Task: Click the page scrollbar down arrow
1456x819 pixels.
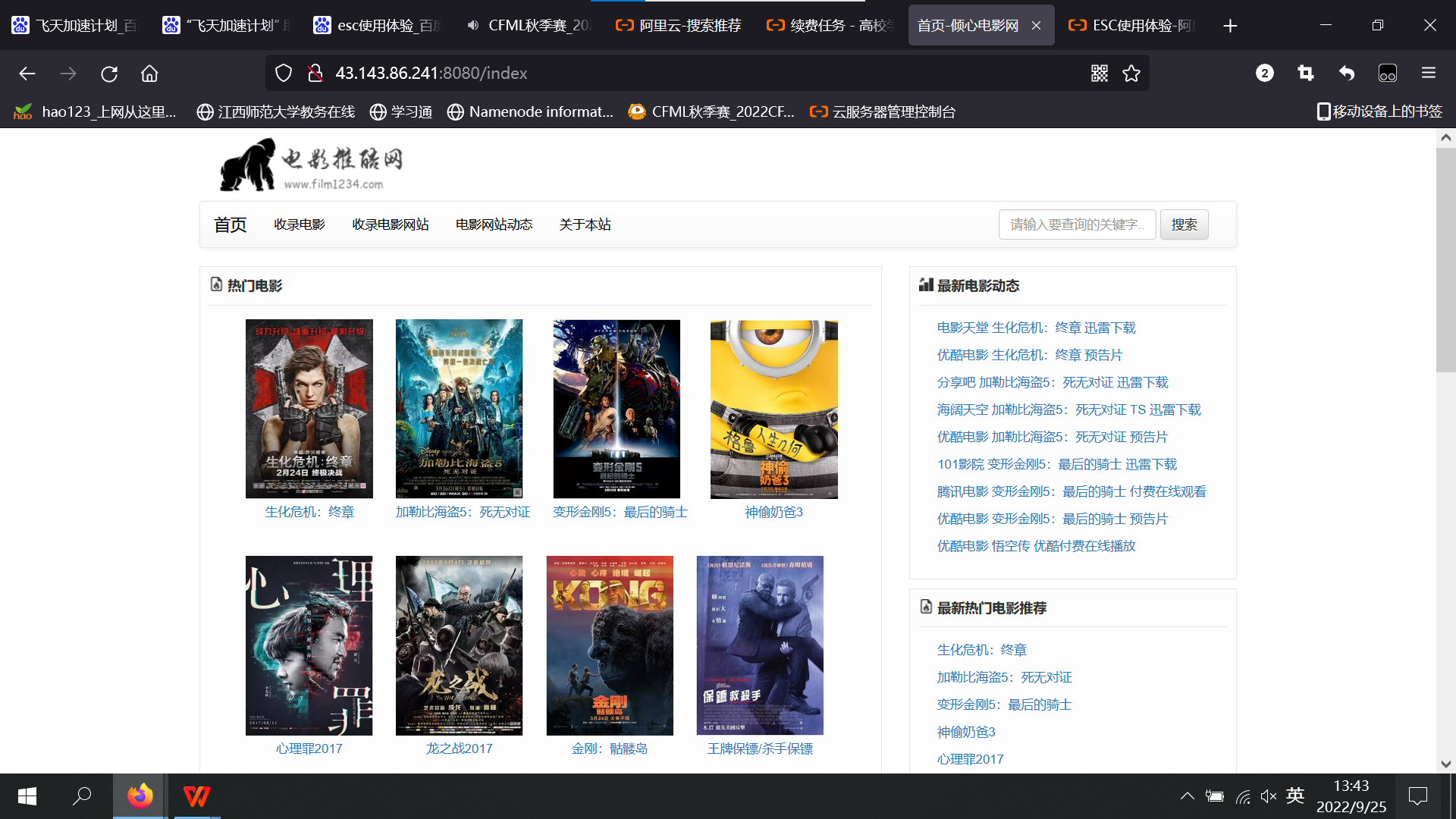Action: click(1445, 764)
